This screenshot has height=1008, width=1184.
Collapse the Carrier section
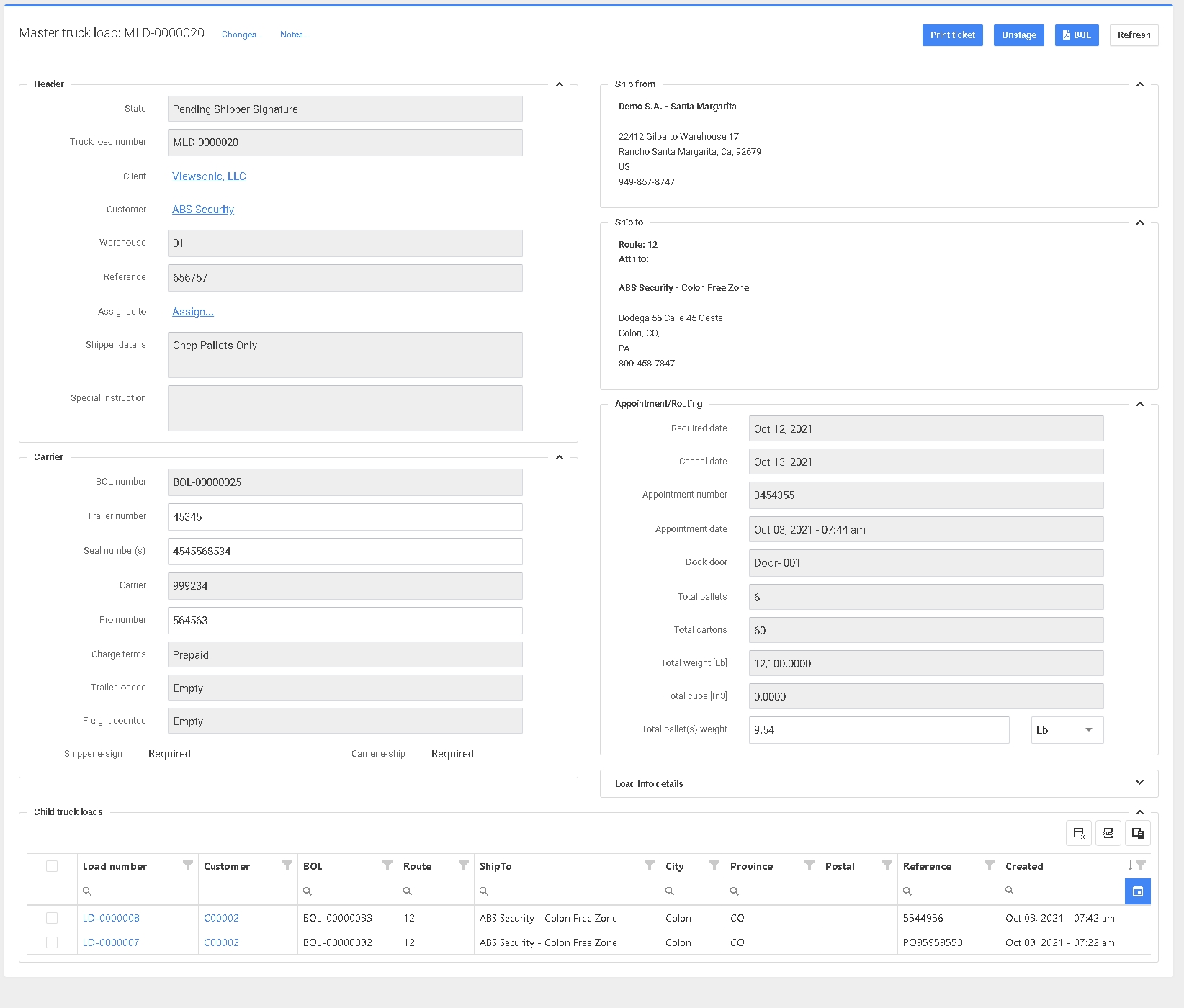coord(559,457)
